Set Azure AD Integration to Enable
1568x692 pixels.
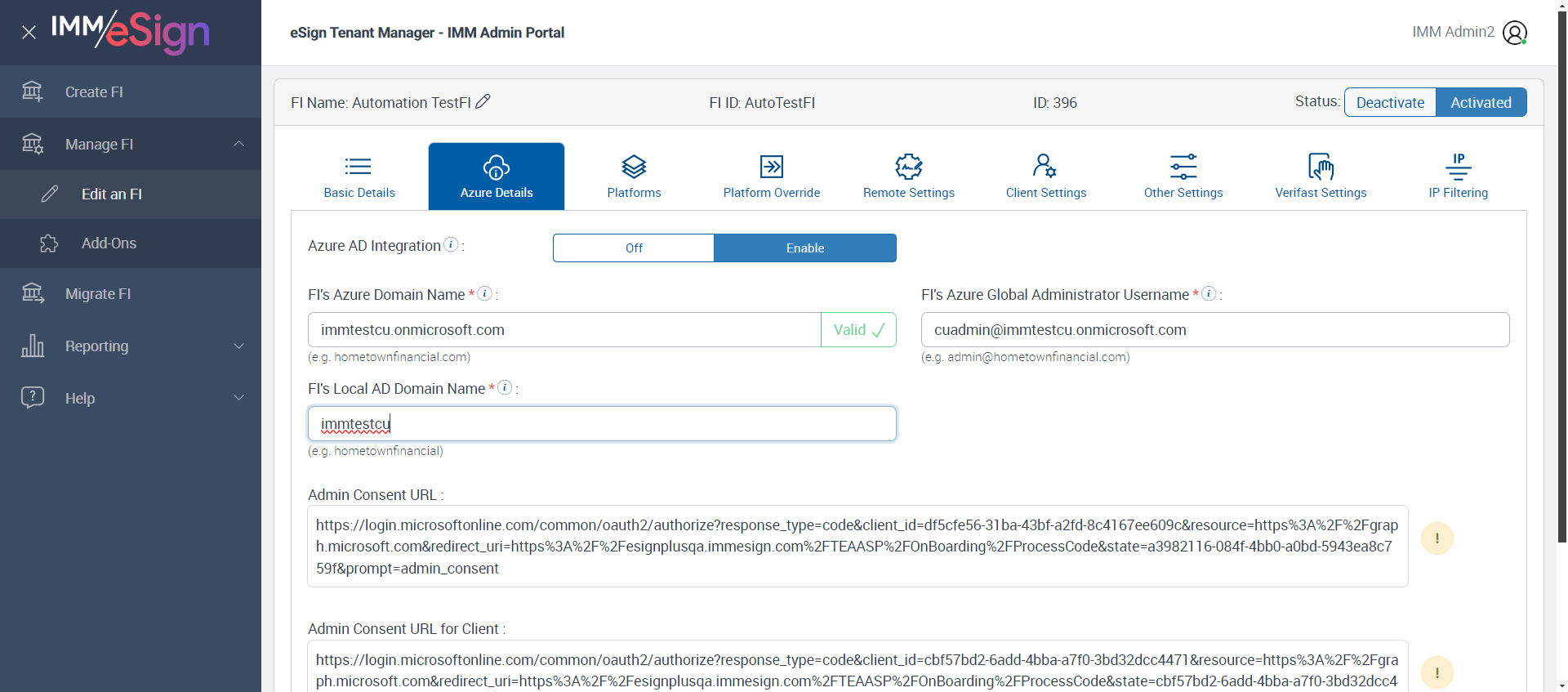point(805,248)
